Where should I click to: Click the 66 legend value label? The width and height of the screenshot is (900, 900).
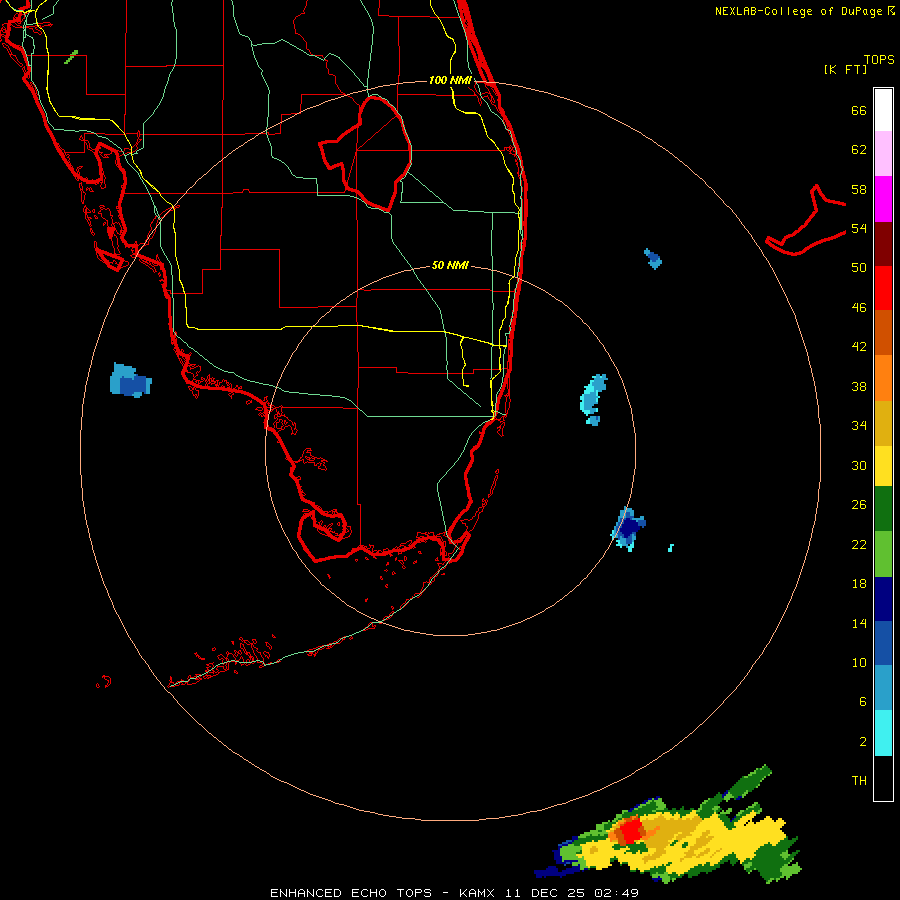pyautogui.click(x=859, y=111)
